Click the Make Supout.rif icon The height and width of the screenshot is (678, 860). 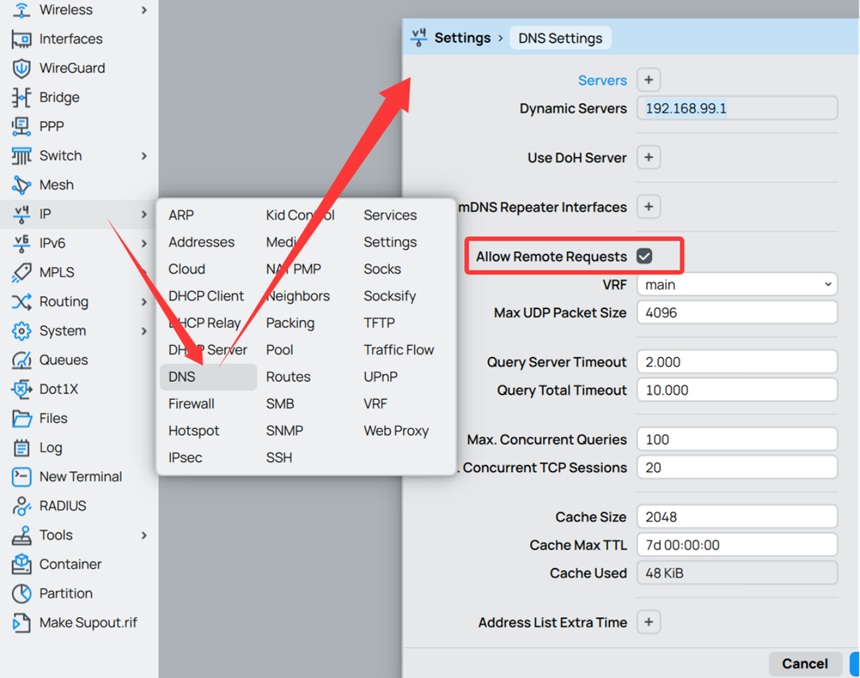pyautogui.click(x=21, y=622)
